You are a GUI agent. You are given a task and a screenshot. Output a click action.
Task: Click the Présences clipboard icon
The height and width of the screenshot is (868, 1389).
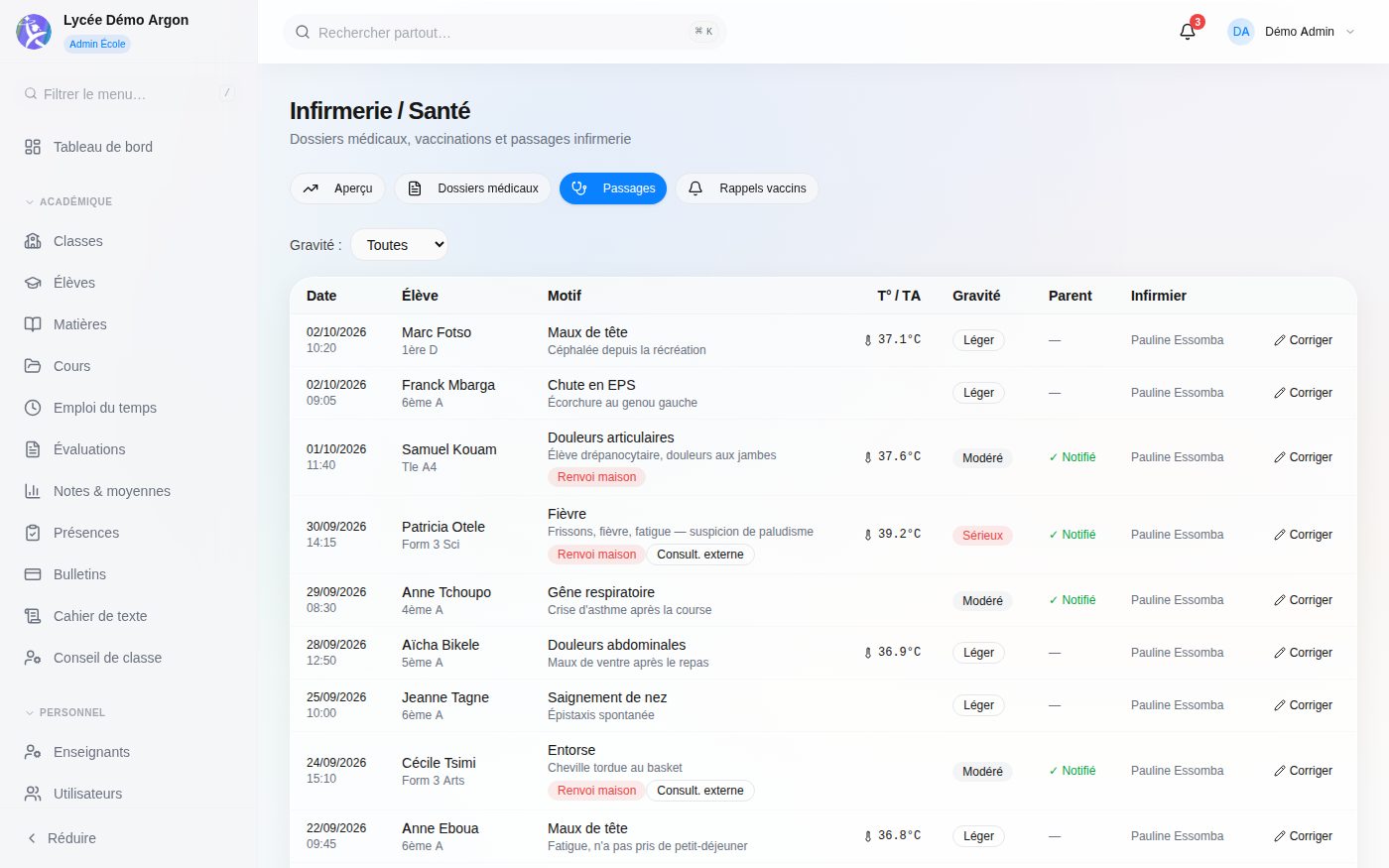pyautogui.click(x=33, y=533)
